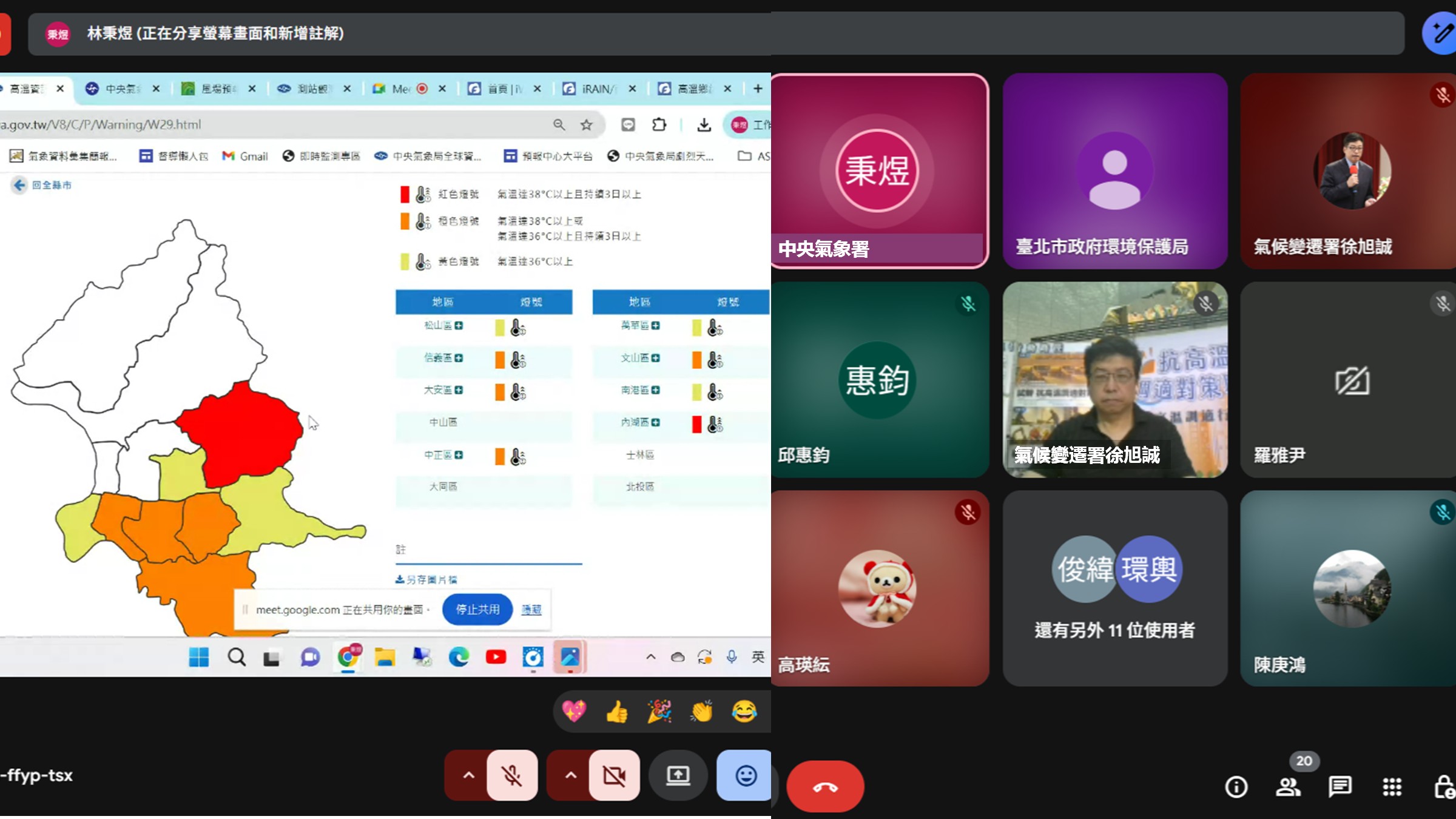1456x819 pixels.
Task: Send the thumbs up reaction
Action: [616, 711]
